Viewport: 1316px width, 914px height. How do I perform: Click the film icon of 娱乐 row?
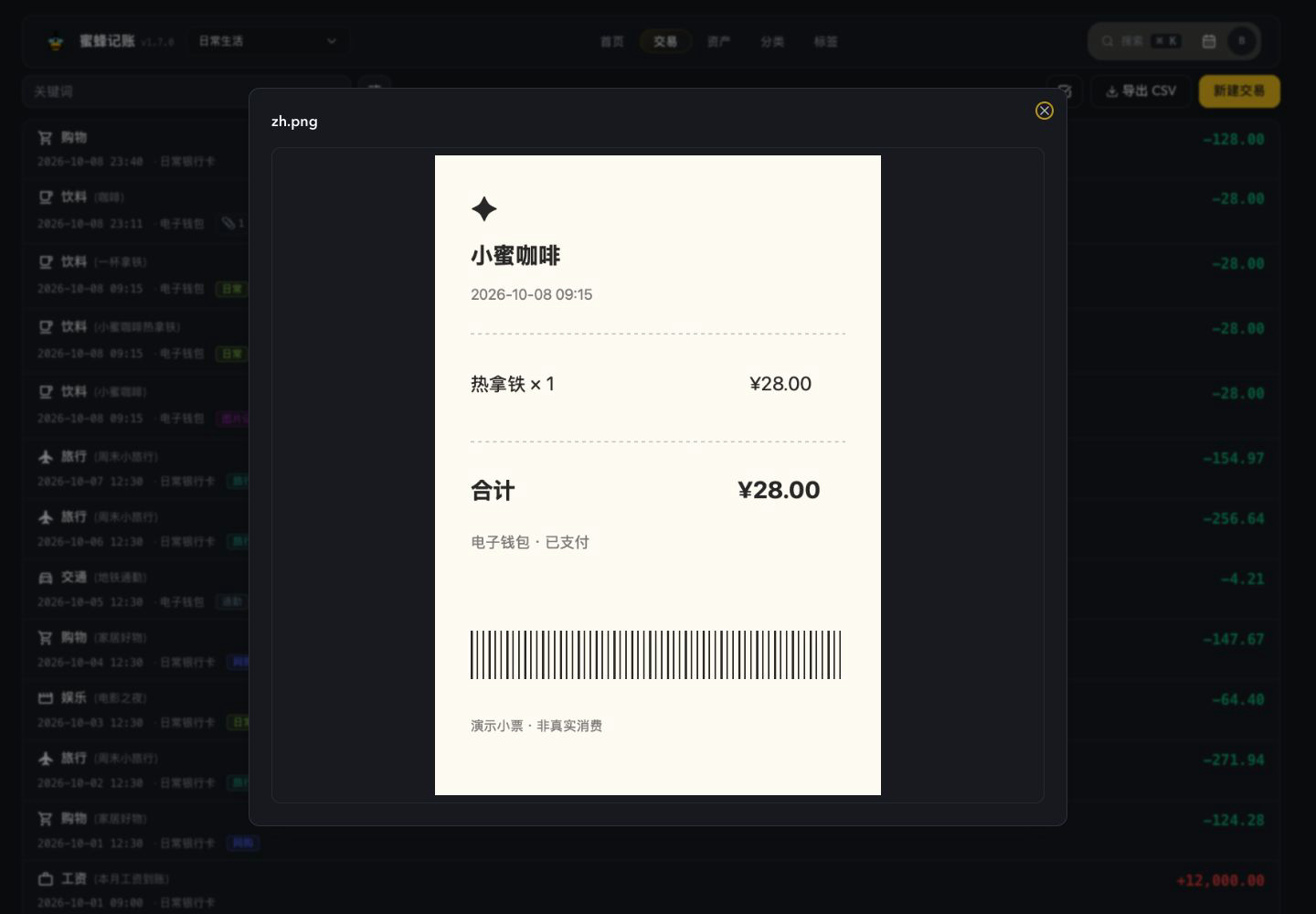point(46,698)
